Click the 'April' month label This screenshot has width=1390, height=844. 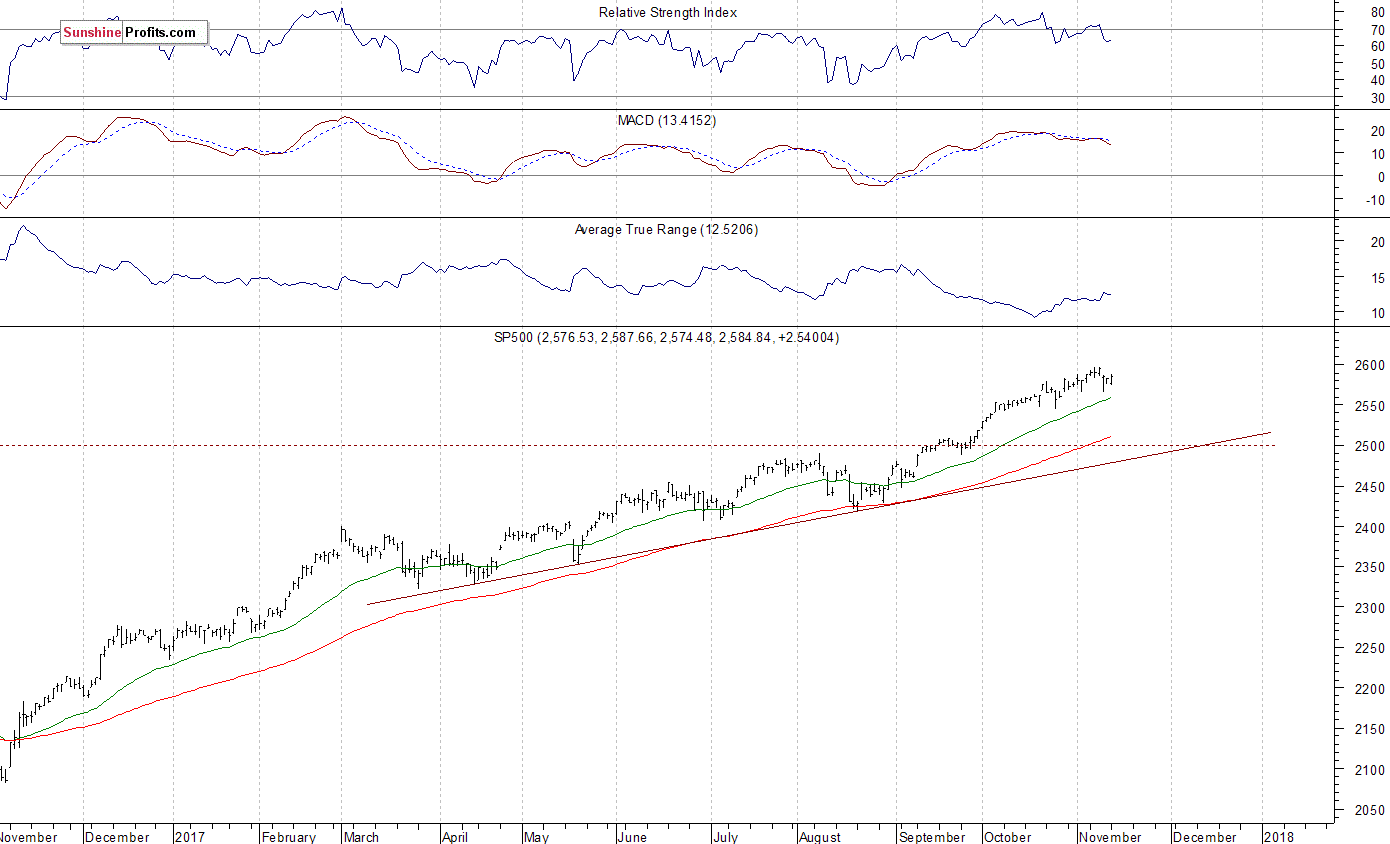(x=455, y=837)
